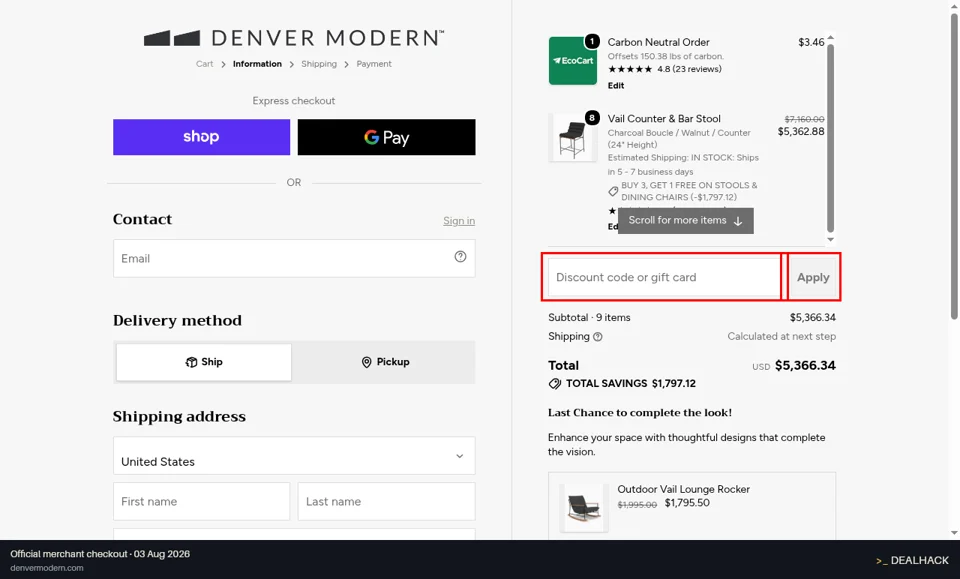Click the $1,795.50 rocker price
Screen dimensions: 960x579
[687, 503]
